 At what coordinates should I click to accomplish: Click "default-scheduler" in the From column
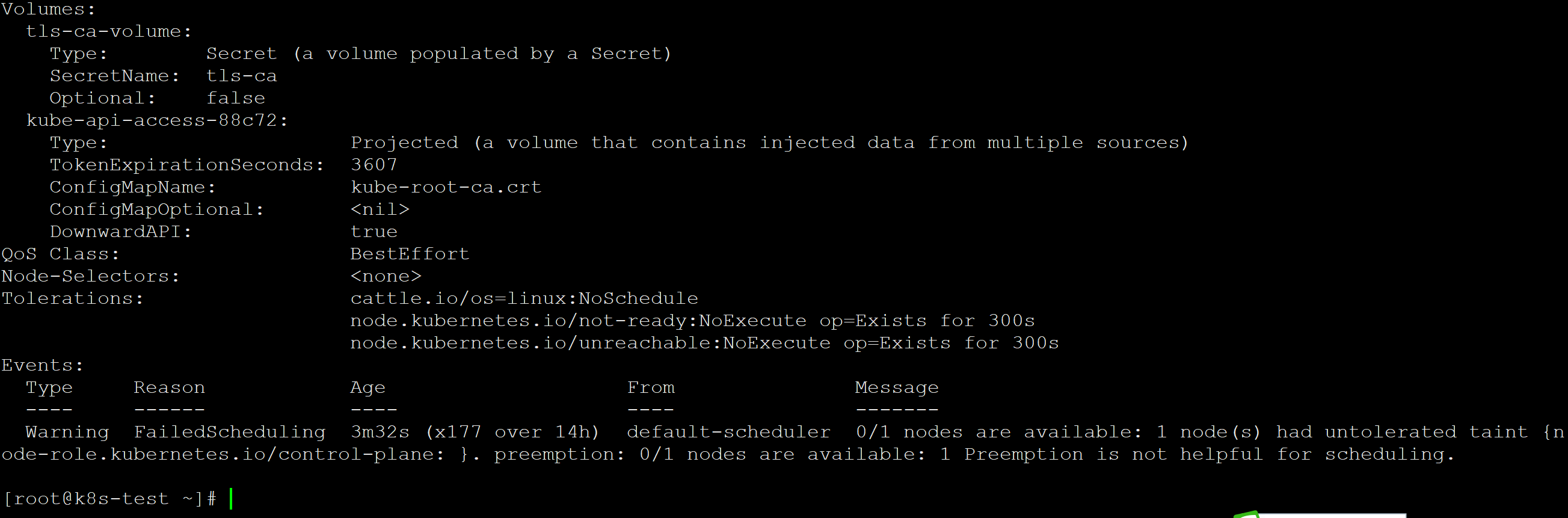coord(728,432)
